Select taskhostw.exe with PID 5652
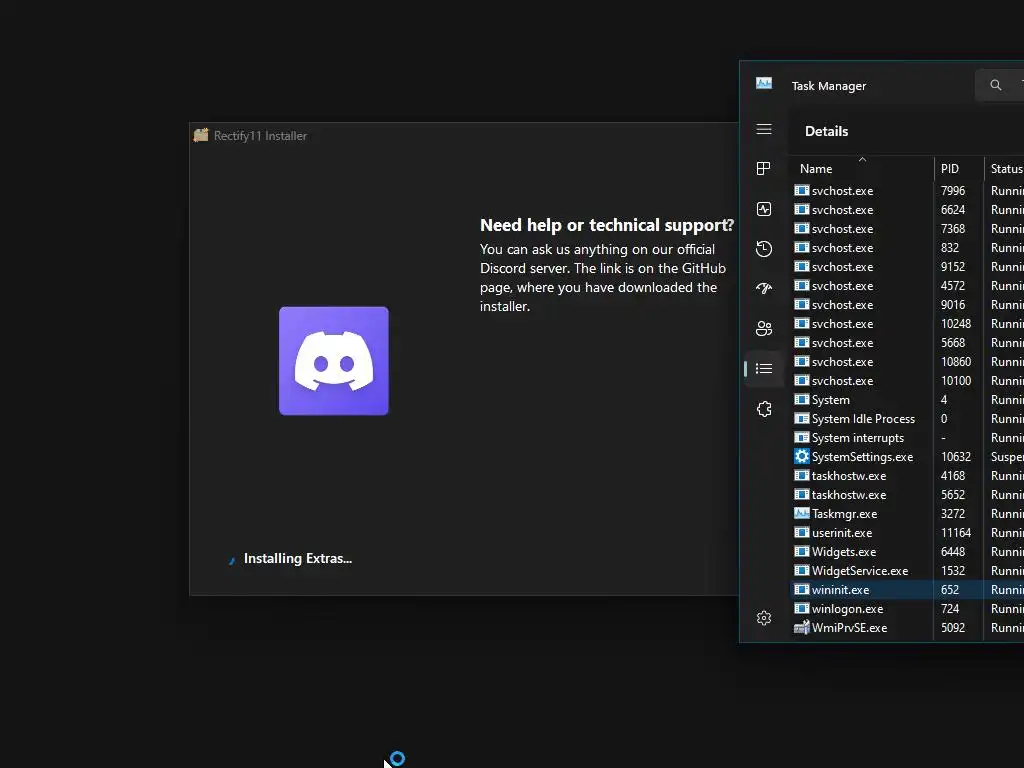 click(849, 494)
